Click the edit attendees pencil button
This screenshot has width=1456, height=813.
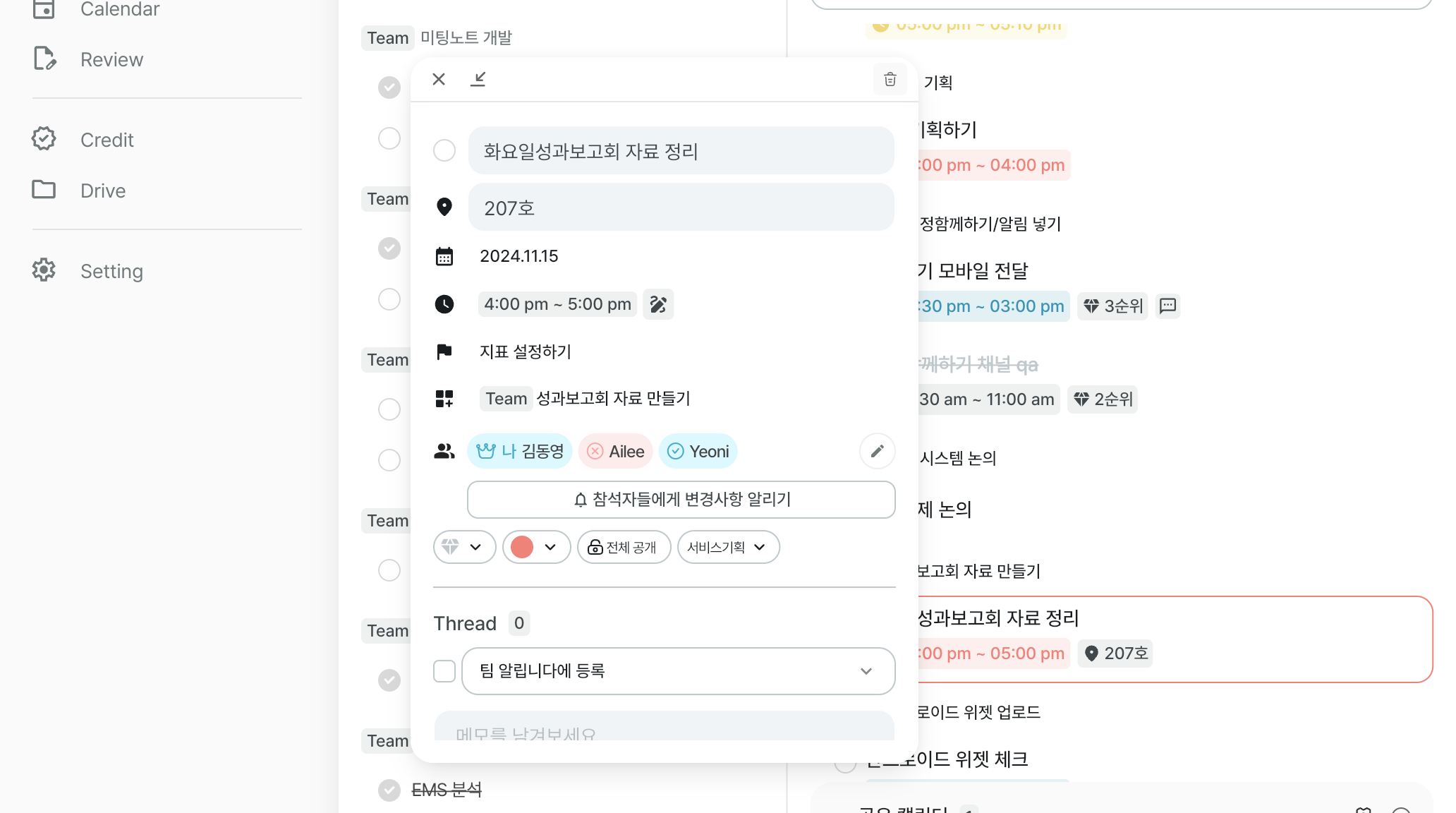(x=877, y=451)
